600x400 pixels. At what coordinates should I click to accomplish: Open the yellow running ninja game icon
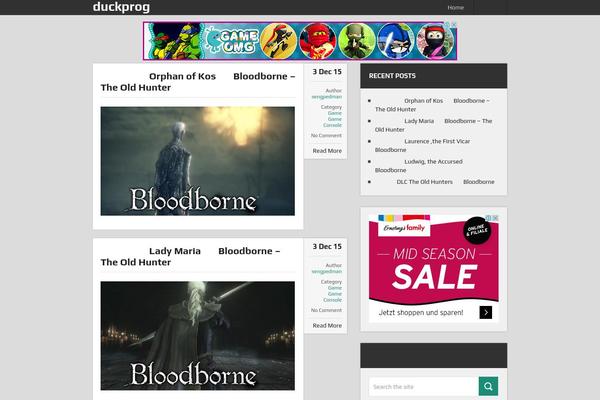click(x=278, y=41)
